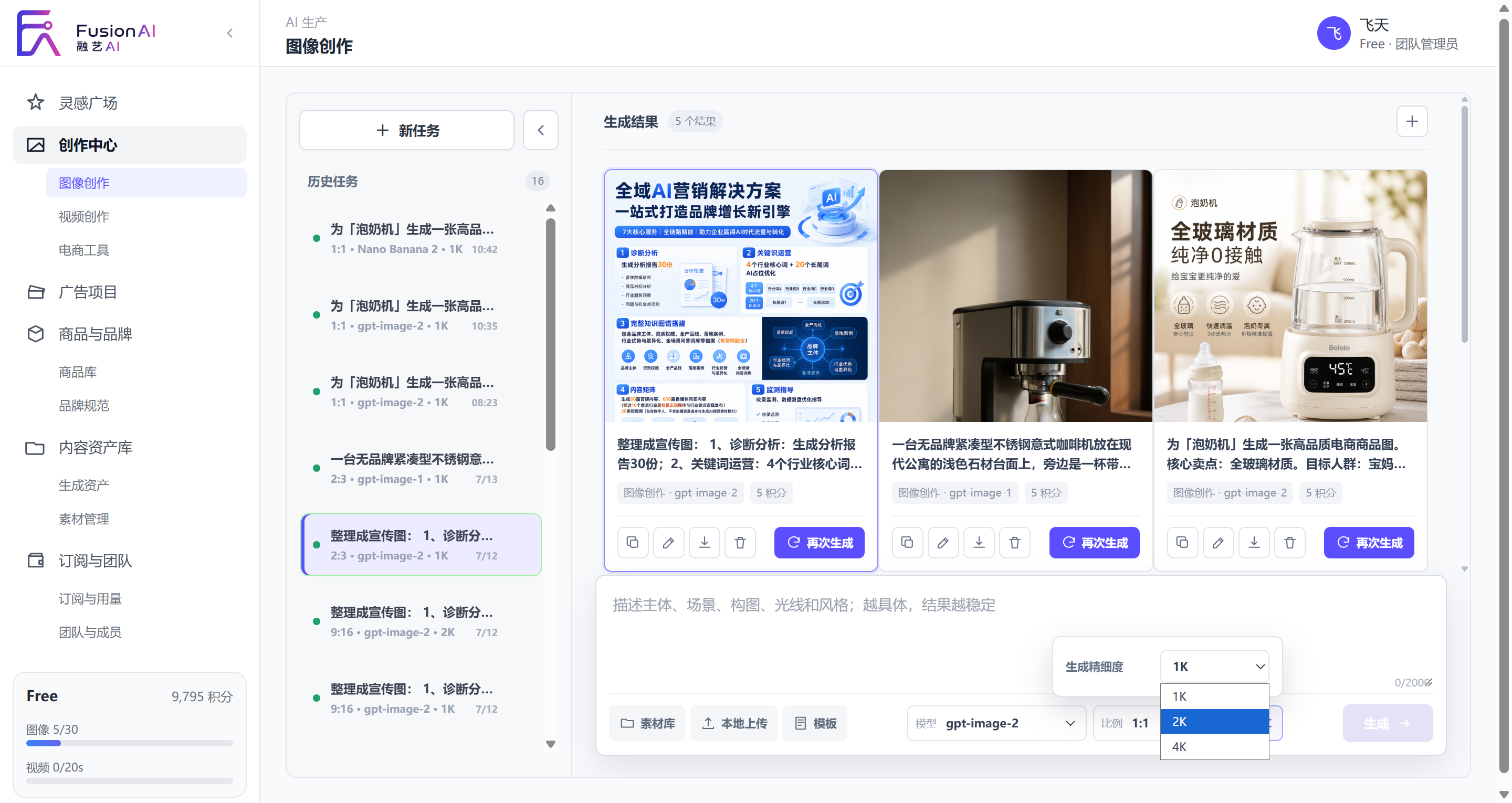
Task: Open the 9:16 gpt-image-2 1K history task
Action: pyautogui.click(x=421, y=698)
